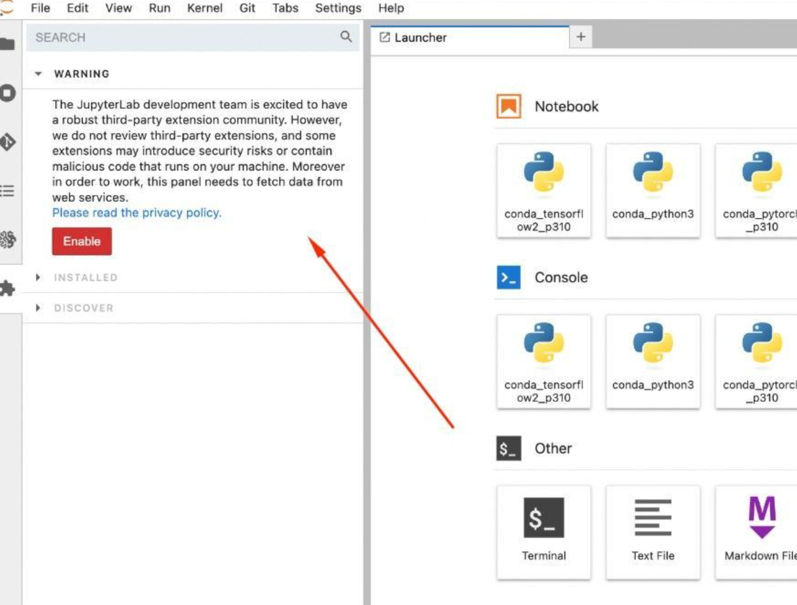This screenshot has width=797, height=605.
Task: Create a new Text File
Action: click(x=652, y=532)
